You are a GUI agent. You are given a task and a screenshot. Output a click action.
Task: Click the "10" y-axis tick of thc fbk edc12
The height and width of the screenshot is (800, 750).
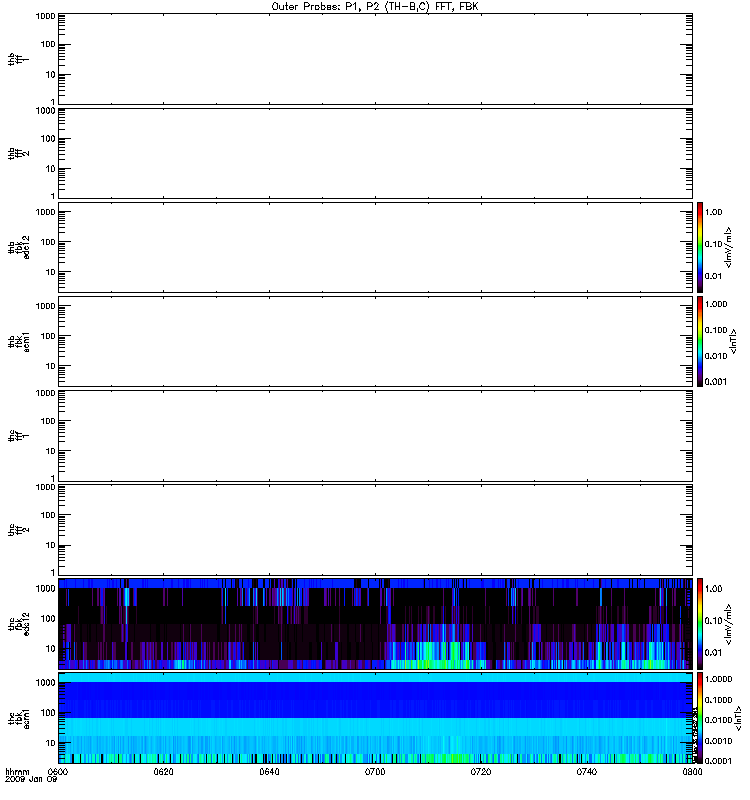51,649
